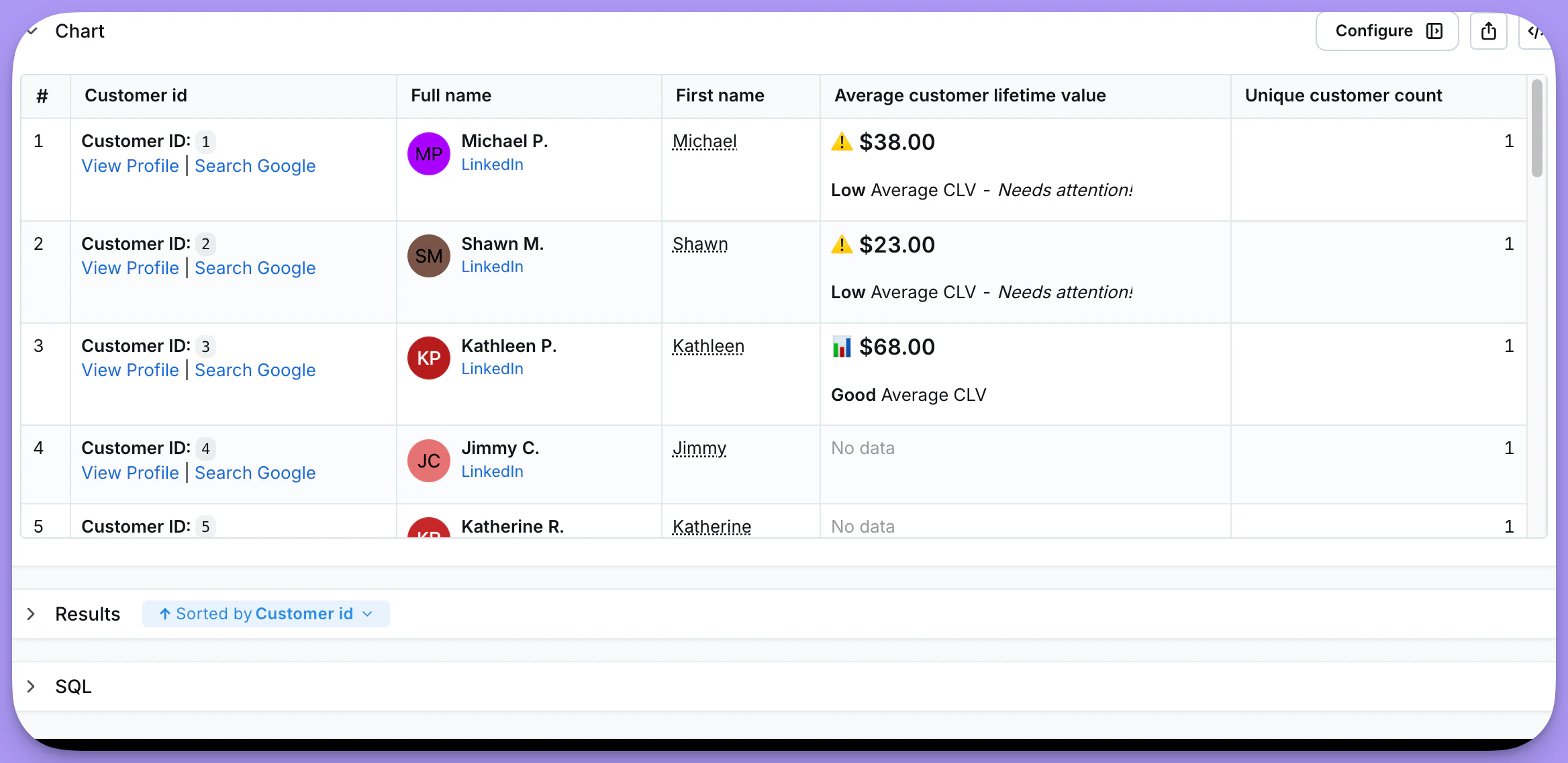Expand the Results section
1568x763 pixels.
pos(31,614)
